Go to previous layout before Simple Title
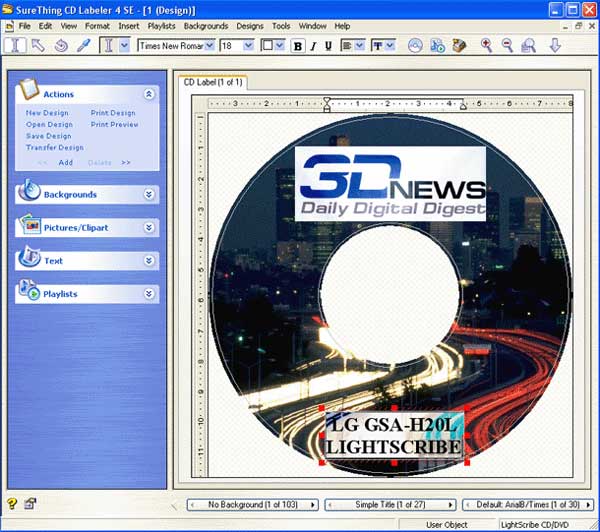The image size is (600, 532). pyautogui.click(x=330, y=505)
